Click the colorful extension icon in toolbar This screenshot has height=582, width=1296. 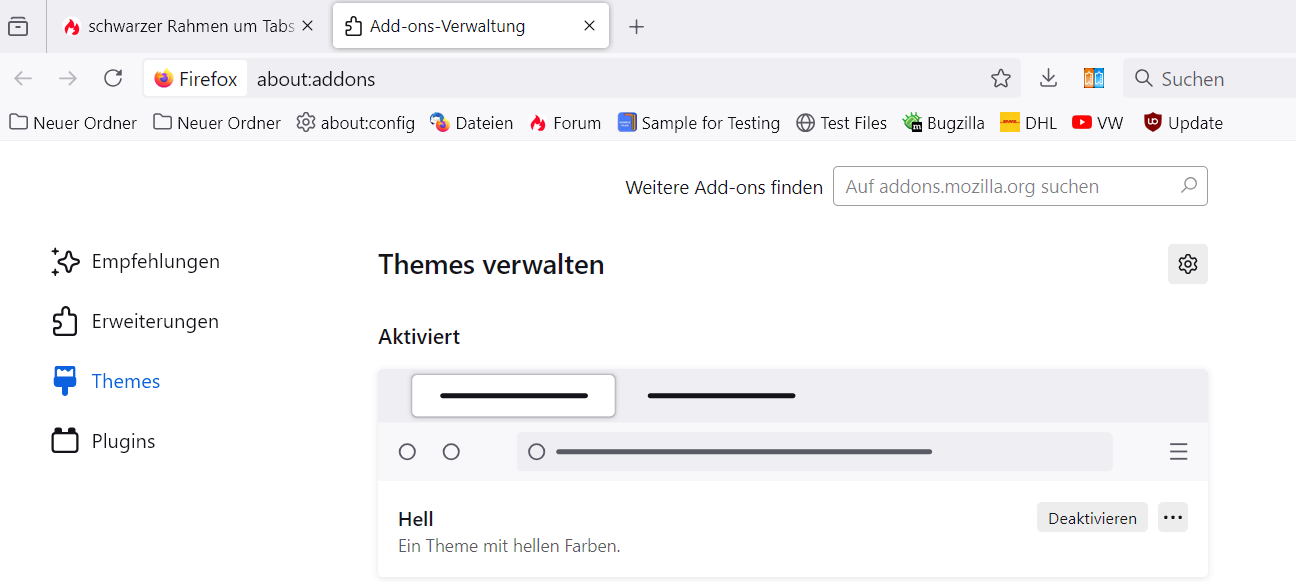pyautogui.click(x=1094, y=78)
